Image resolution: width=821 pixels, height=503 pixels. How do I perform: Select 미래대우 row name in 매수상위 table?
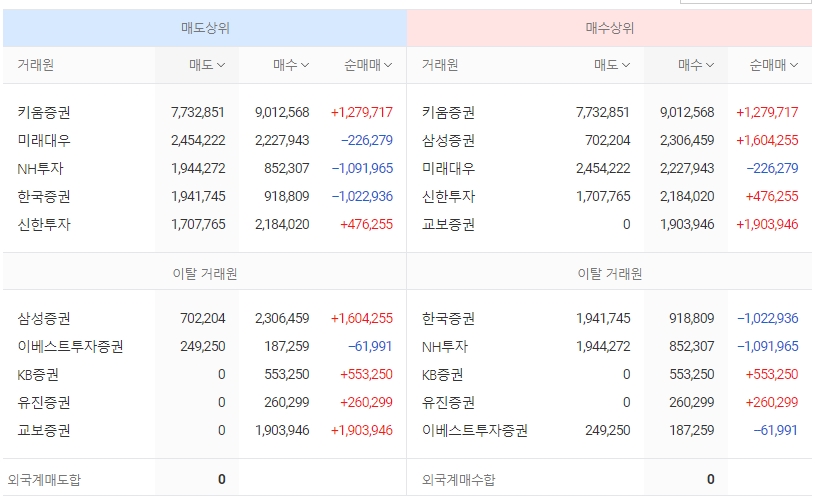click(449, 169)
